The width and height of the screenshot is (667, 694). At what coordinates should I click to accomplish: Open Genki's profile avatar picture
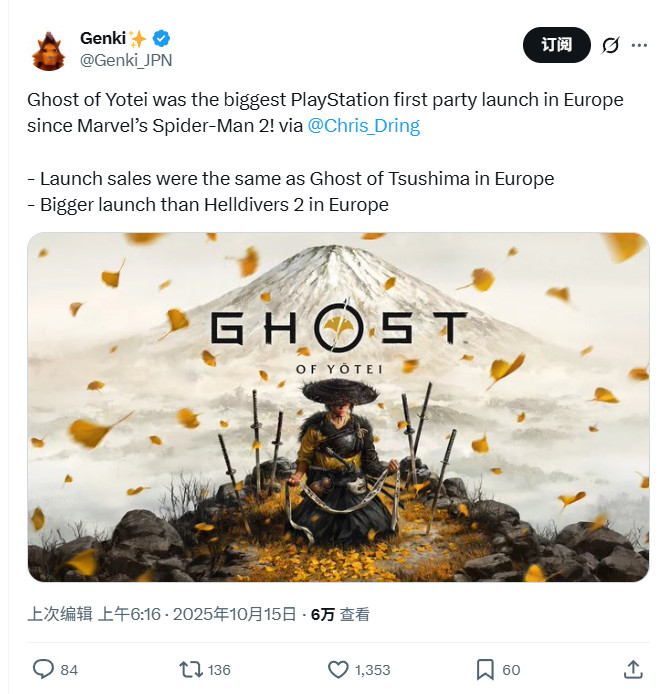(48, 50)
